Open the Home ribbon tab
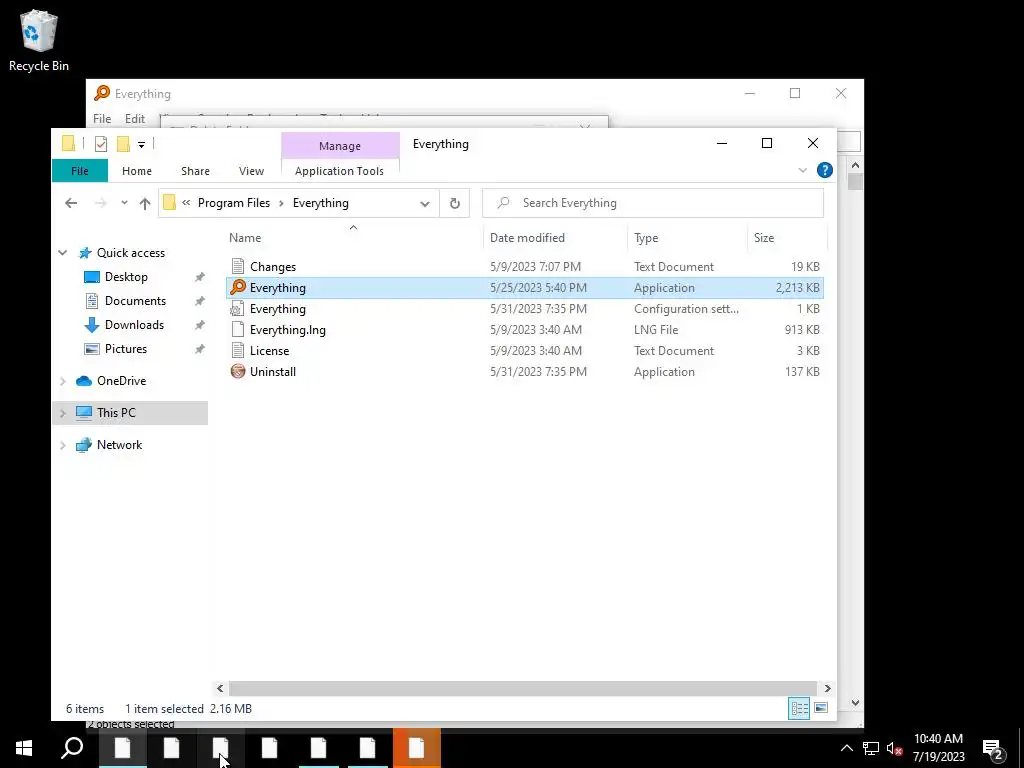 pos(136,170)
